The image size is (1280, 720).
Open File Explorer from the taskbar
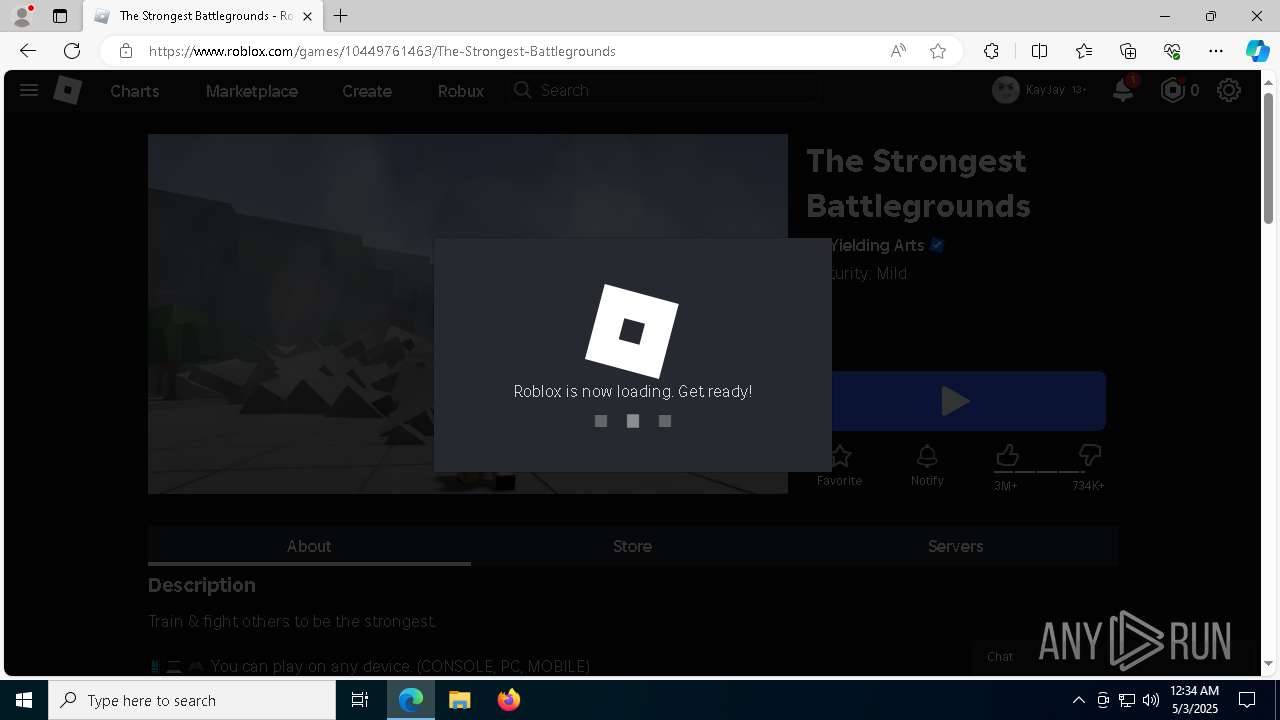click(x=459, y=700)
